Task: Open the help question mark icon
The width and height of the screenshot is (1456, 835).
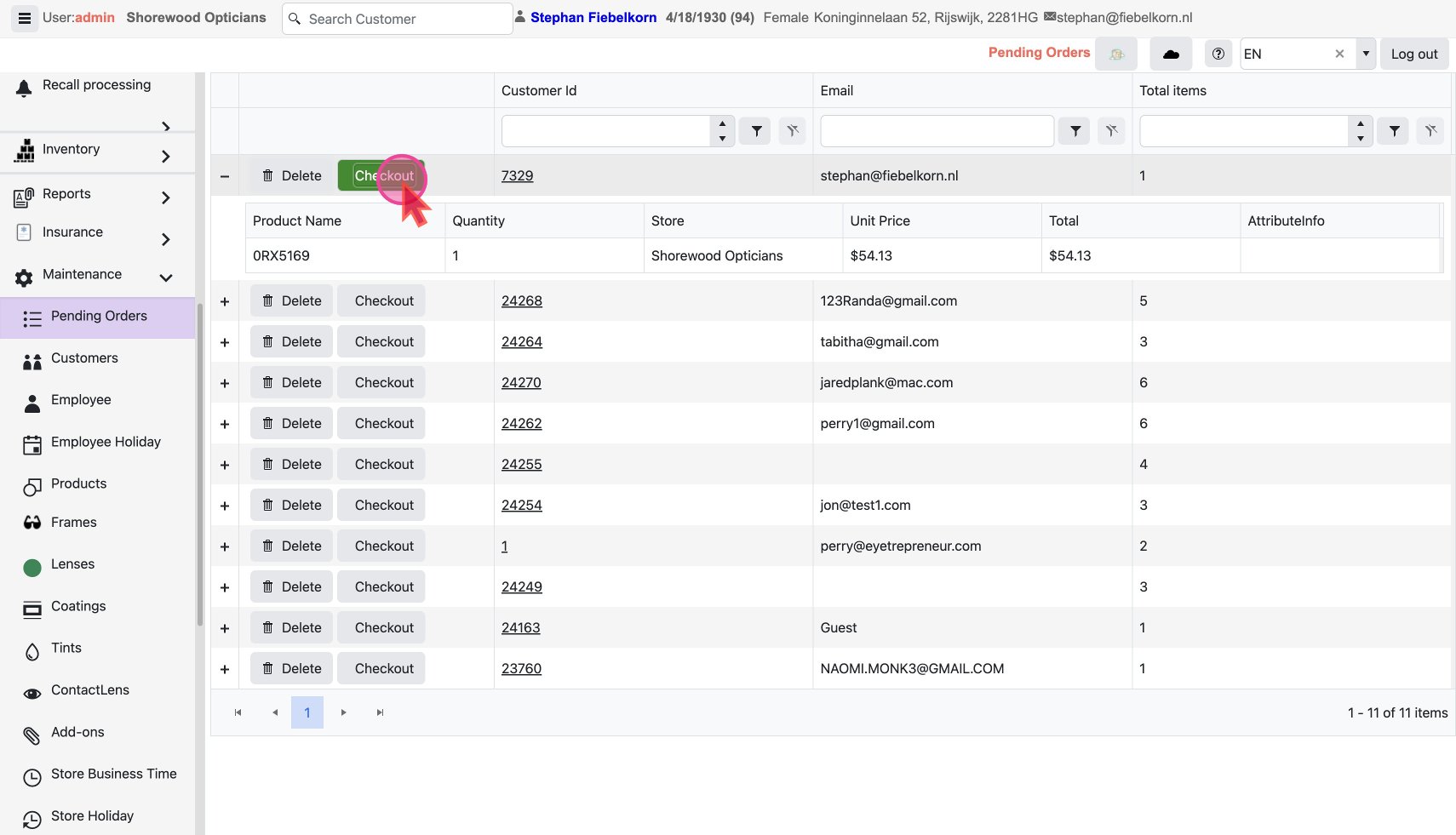Action: pos(1218,54)
